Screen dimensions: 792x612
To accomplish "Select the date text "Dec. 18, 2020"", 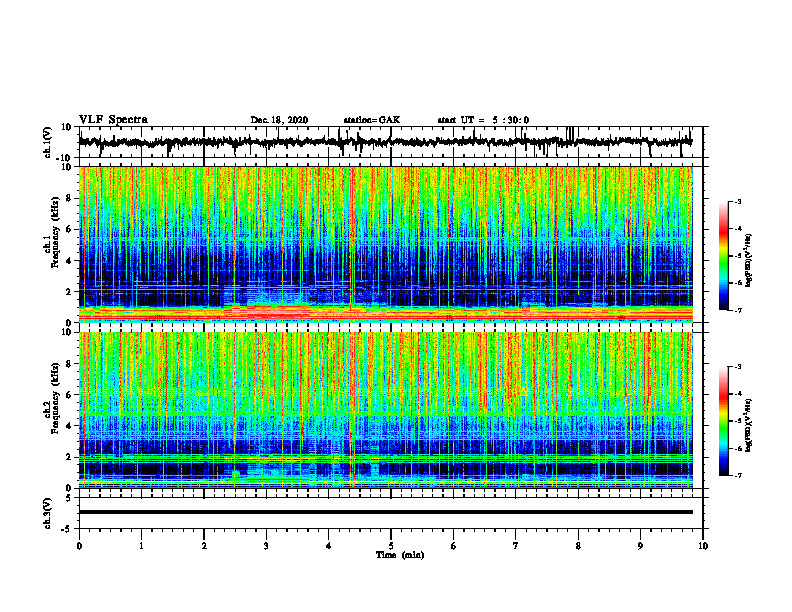I will pos(279,120).
